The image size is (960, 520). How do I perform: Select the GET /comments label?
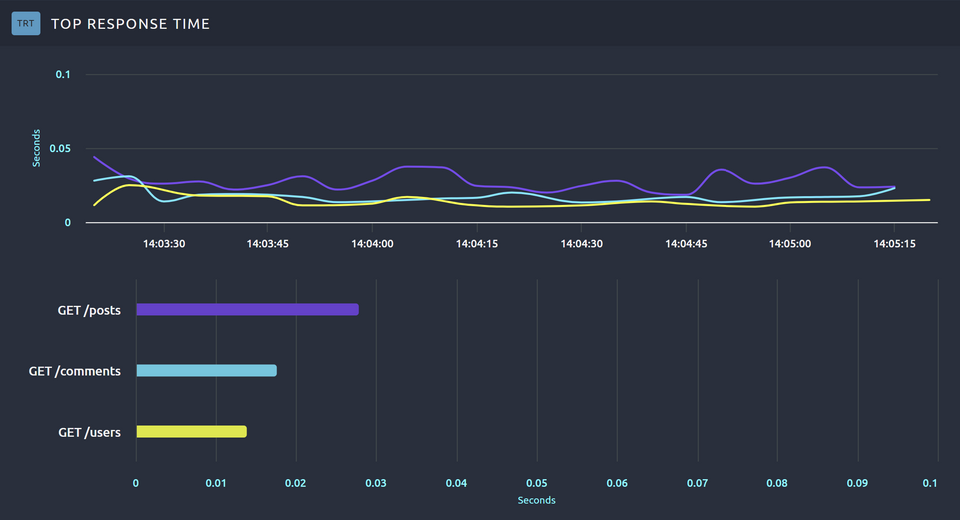click(75, 371)
